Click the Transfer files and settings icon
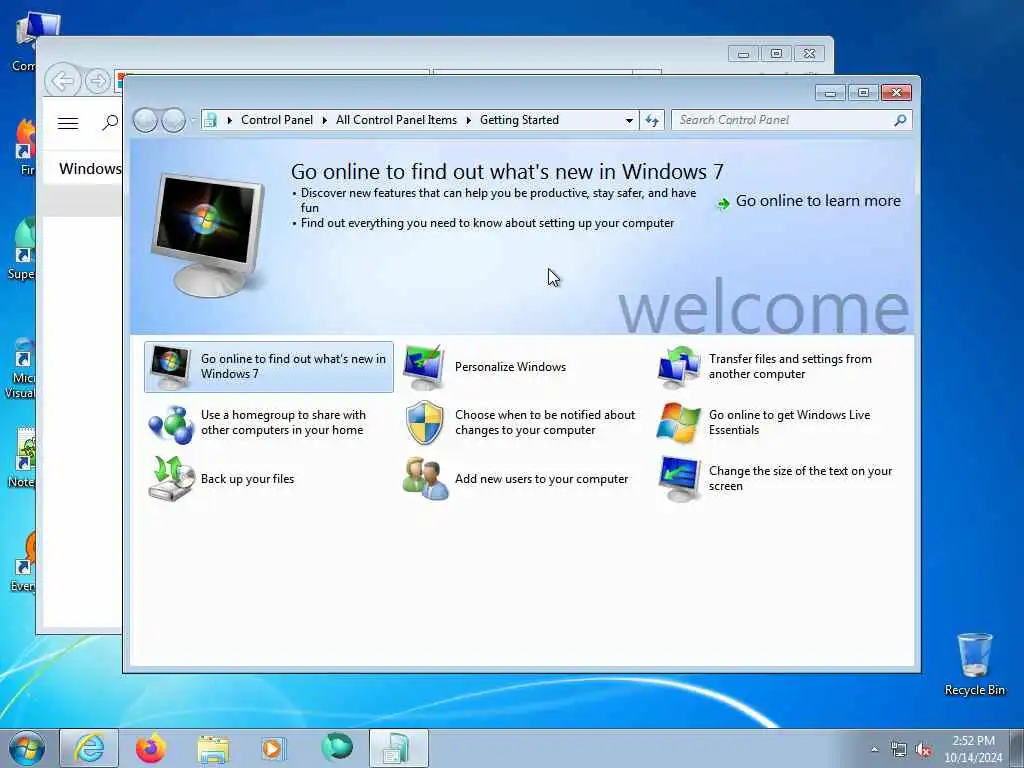This screenshot has width=1024, height=768. (679, 367)
